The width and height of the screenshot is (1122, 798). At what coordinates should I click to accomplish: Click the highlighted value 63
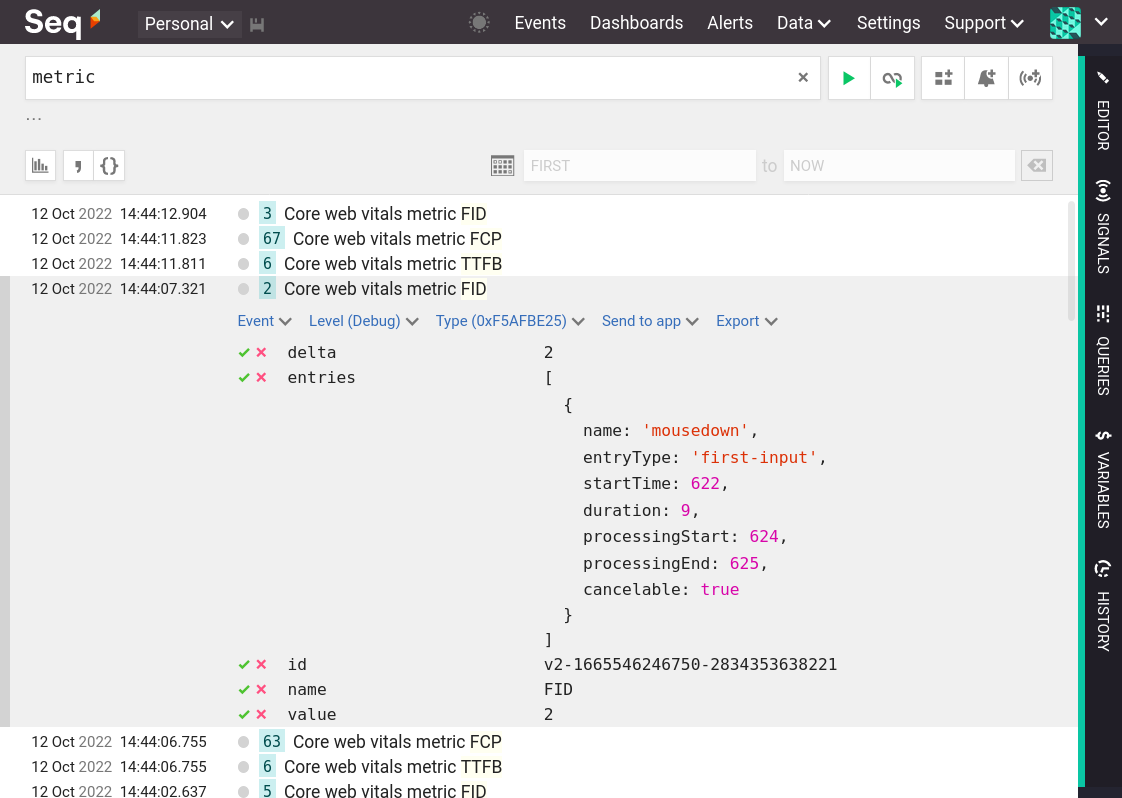[x=272, y=742]
